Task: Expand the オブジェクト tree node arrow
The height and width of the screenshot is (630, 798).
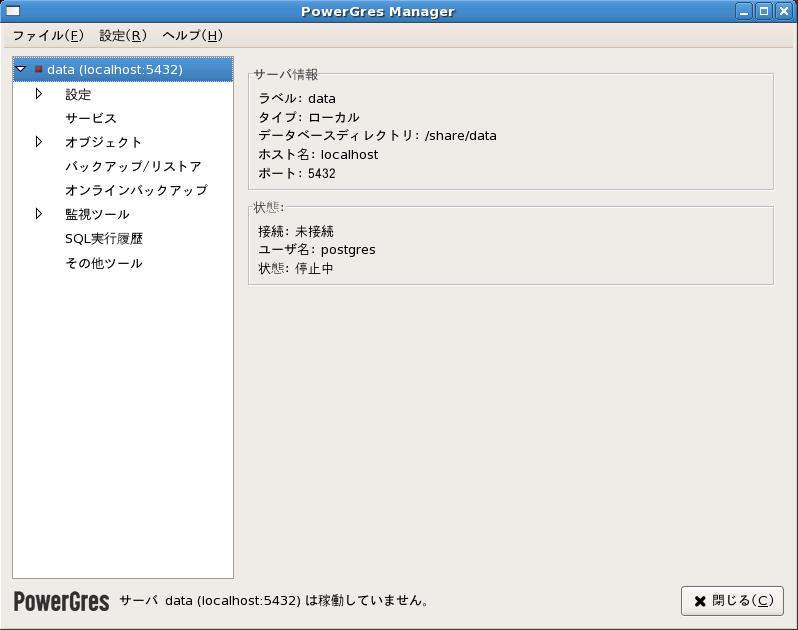Action: pos(39,141)
